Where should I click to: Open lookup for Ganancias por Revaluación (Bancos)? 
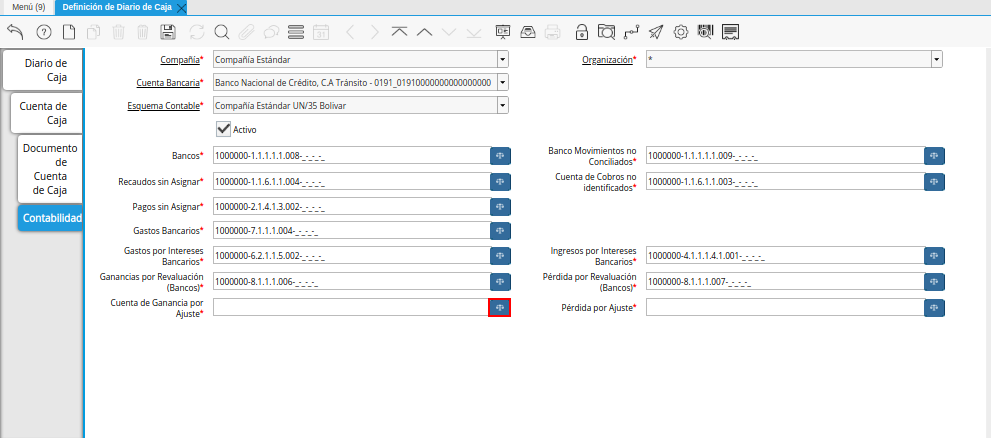click(500, 282)
